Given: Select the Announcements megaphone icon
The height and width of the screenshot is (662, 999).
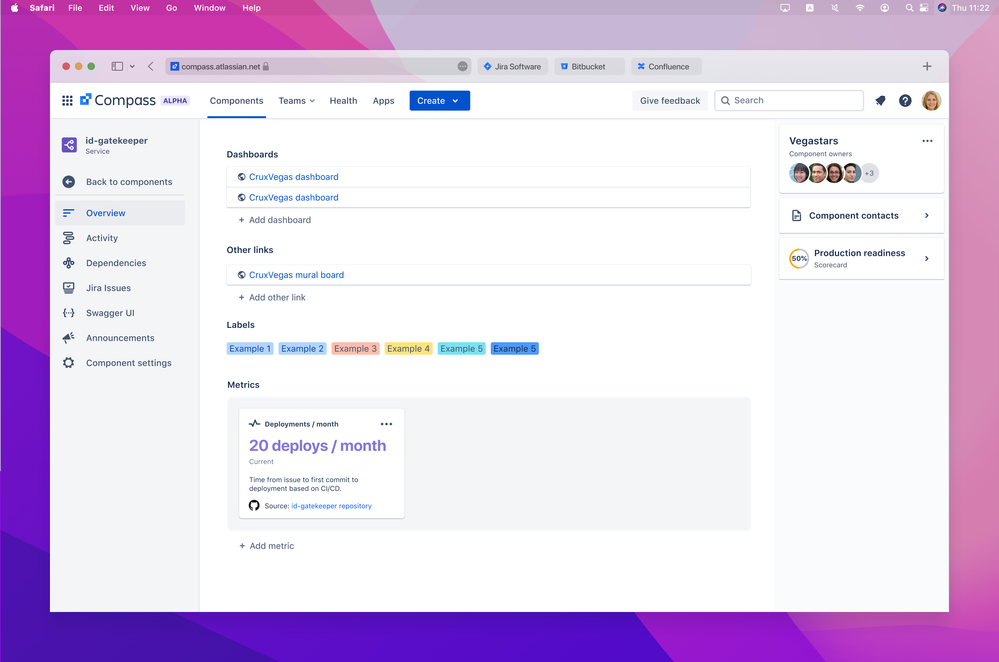Looking at the screenshot, I should coord(68,338).
